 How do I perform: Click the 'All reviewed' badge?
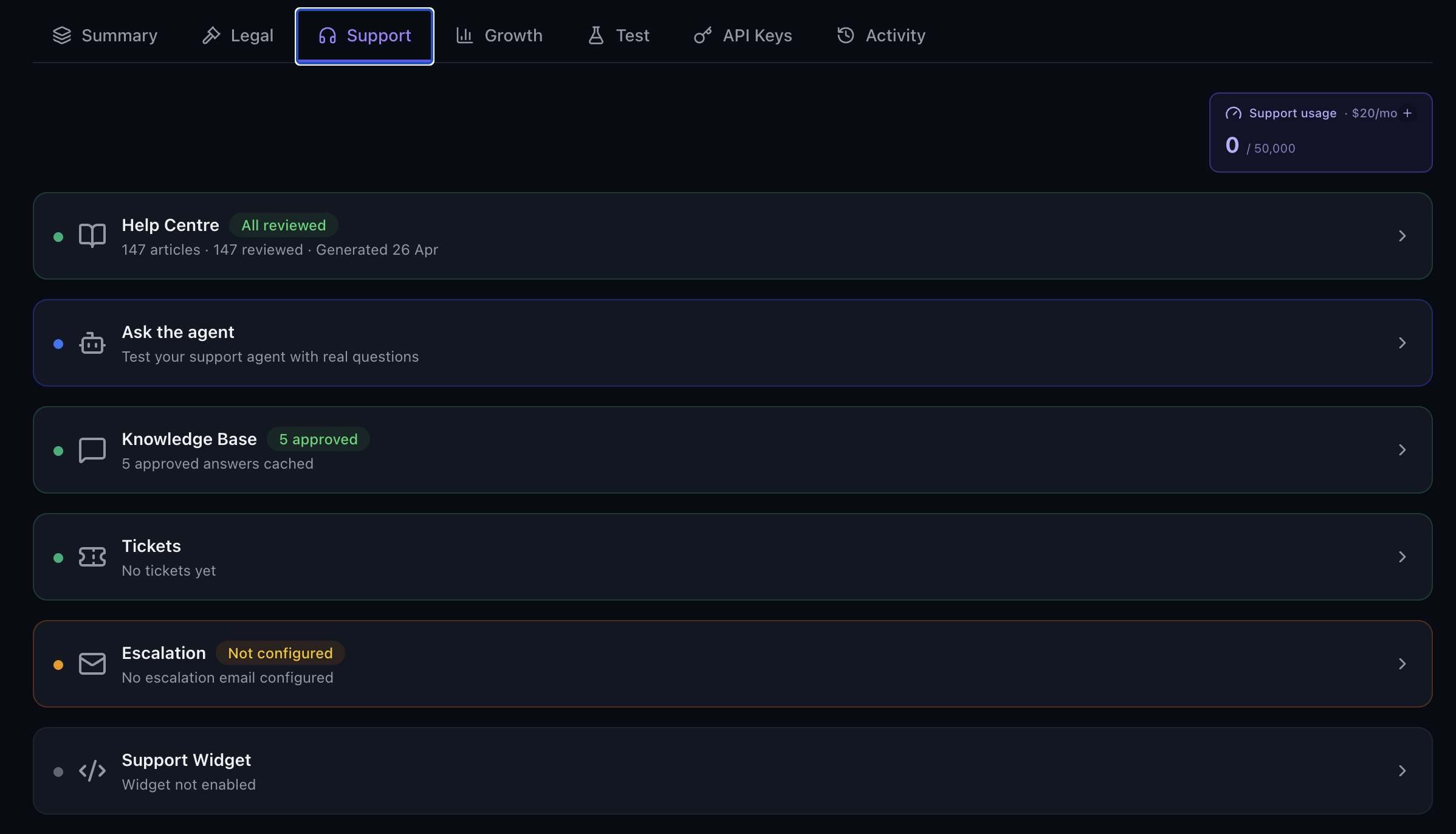tap(284, 226)
